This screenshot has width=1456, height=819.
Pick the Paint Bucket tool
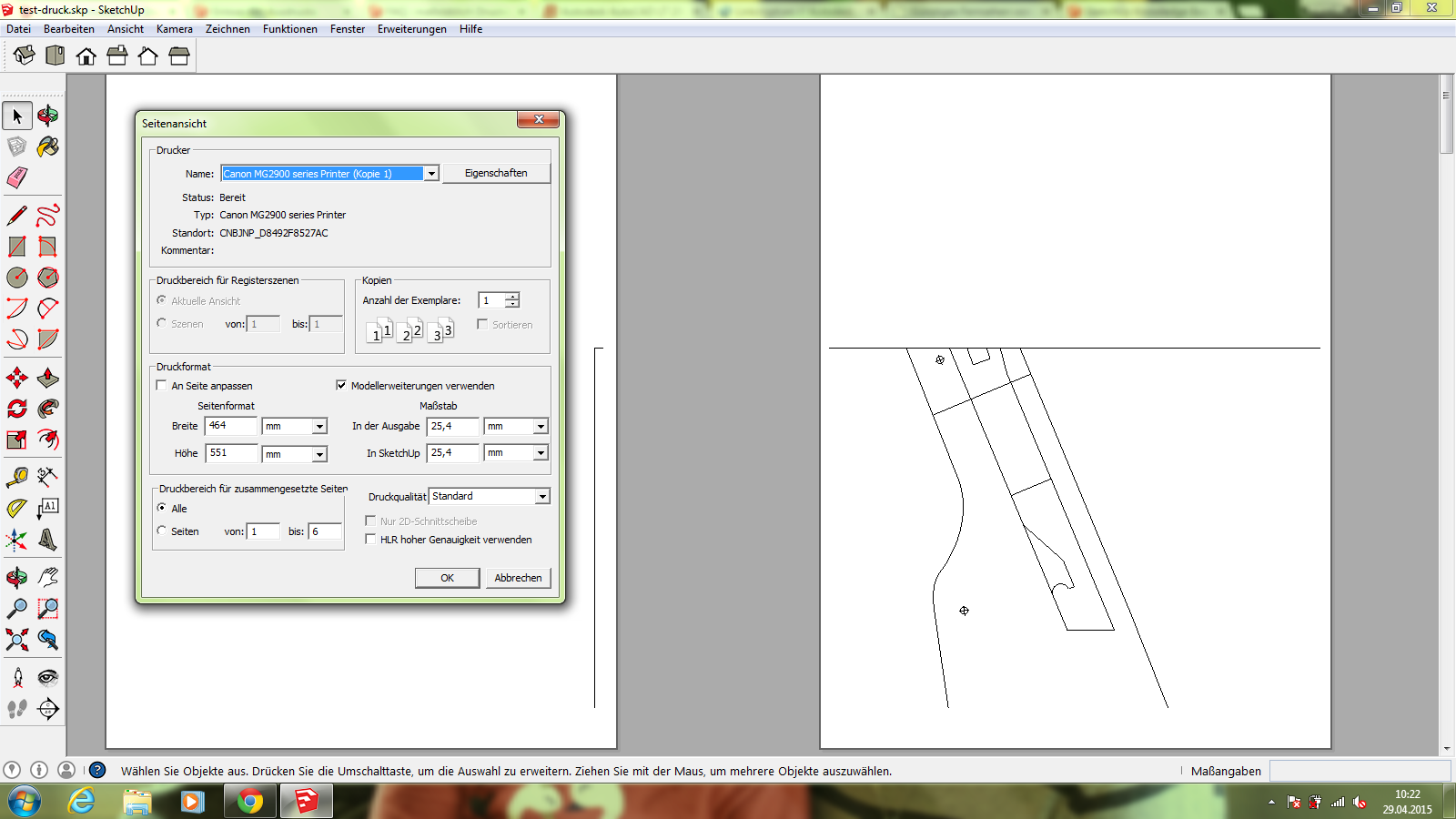(x=48, y=147)
